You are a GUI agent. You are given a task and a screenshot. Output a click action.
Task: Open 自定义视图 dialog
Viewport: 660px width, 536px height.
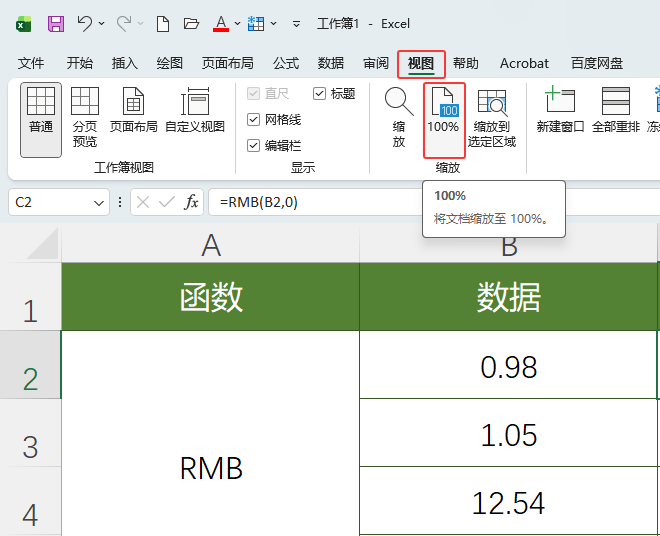point(195,110)
